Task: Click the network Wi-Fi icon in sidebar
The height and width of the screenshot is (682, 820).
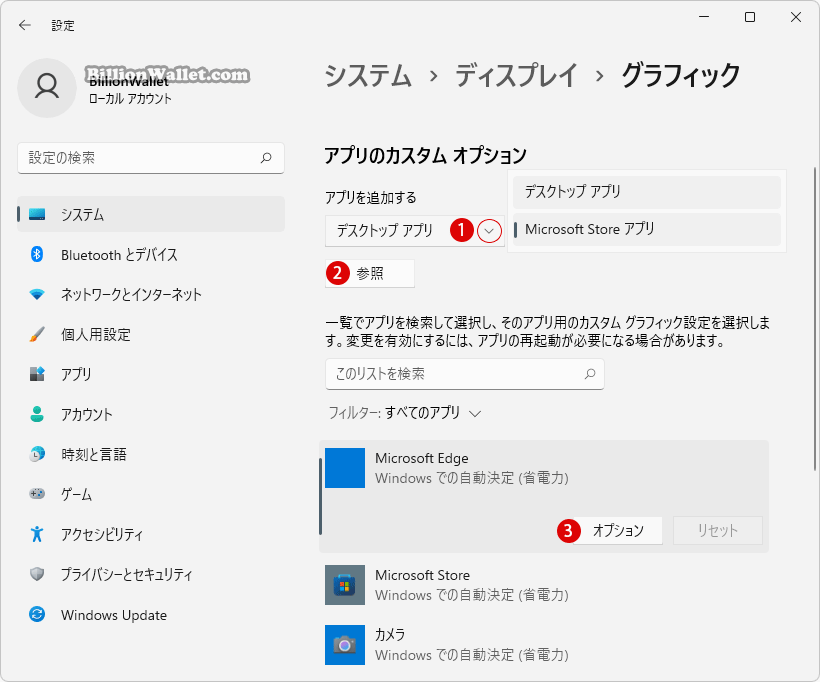Action: coord(37,294)
